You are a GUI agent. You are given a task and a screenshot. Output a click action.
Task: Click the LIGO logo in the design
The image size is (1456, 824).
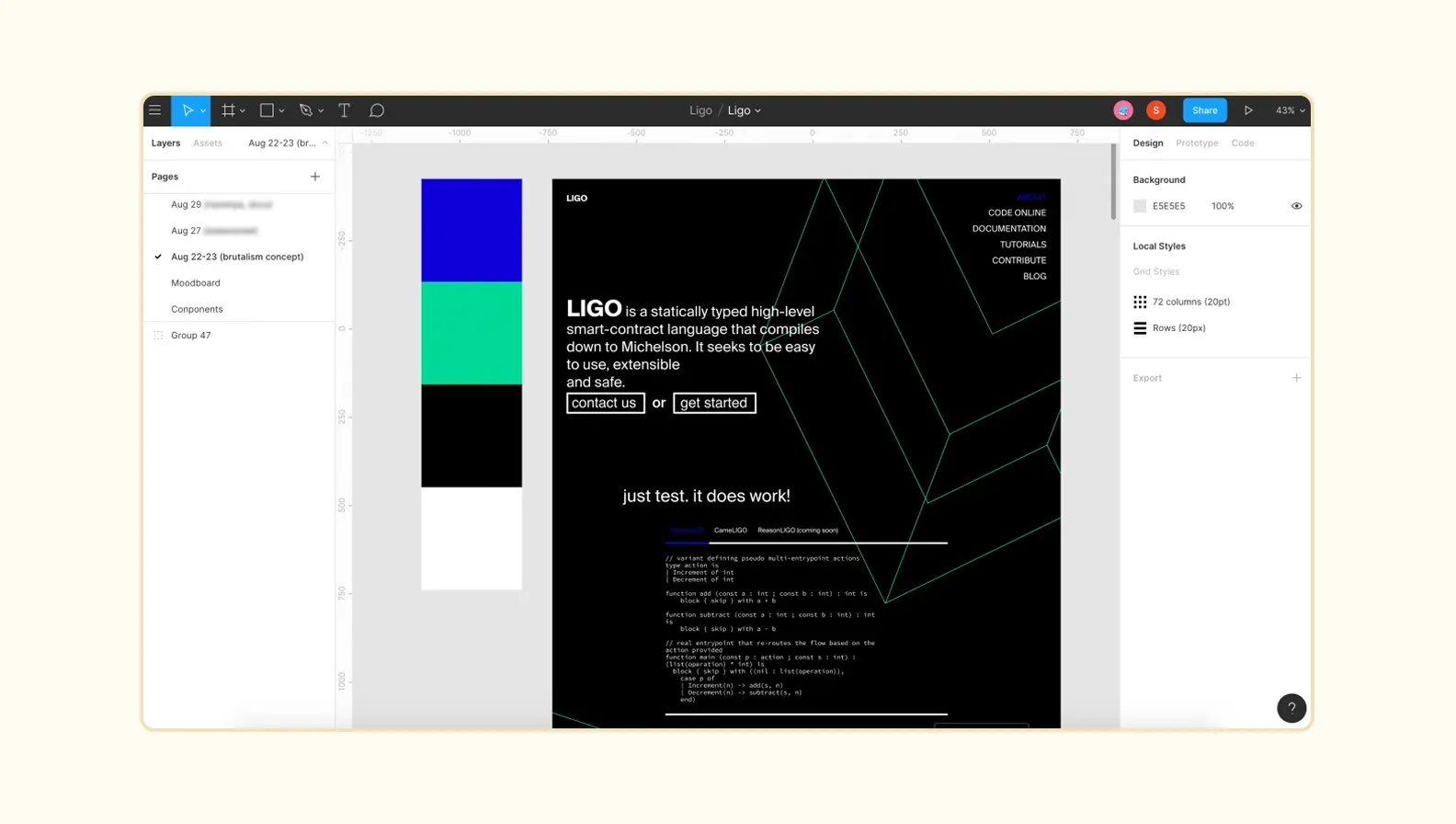(x=576, y=199)
